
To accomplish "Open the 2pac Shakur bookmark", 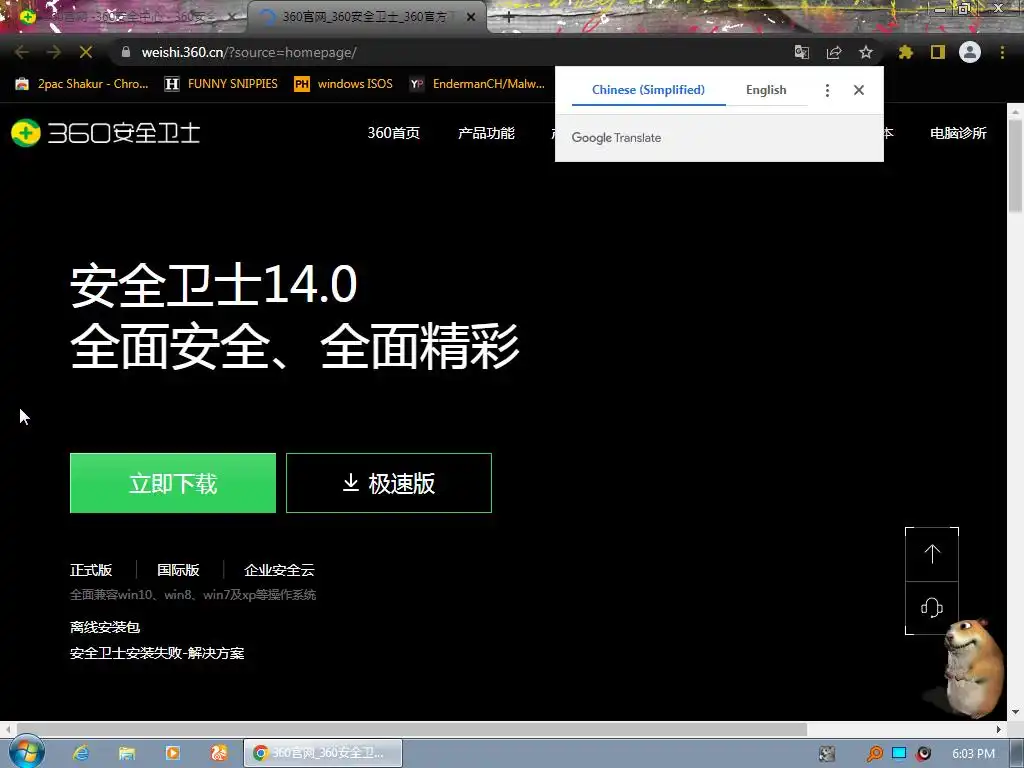I will 82,84.
